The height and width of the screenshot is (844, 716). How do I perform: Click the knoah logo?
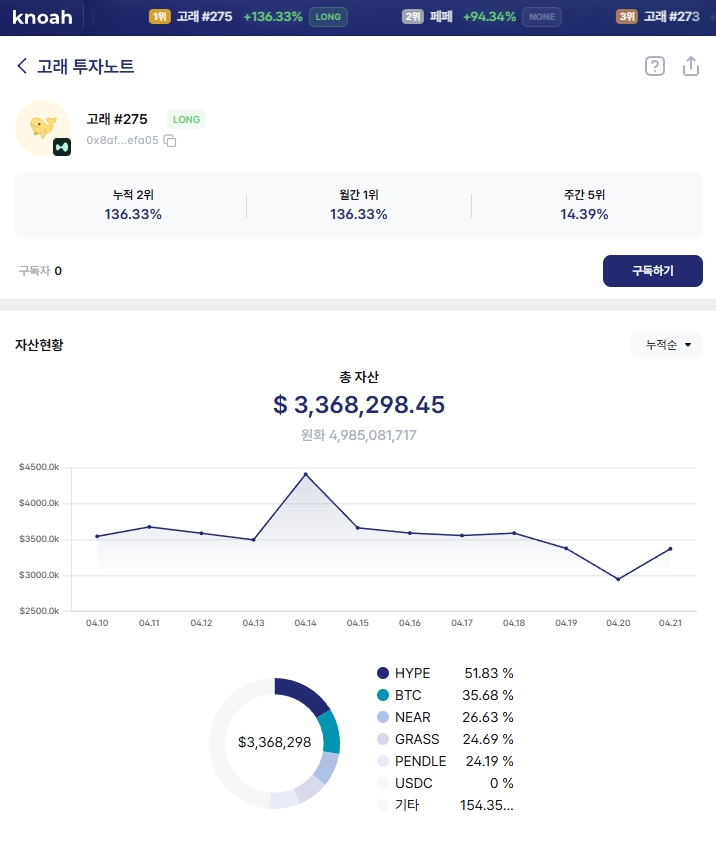click(x=42, y=17)
